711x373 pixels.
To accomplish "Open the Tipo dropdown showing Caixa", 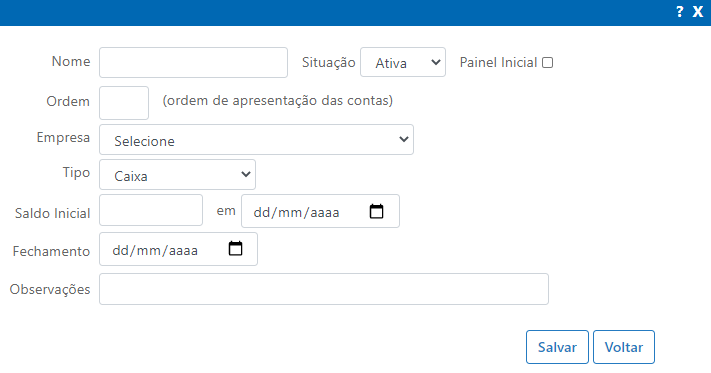I will pyautogui.click(x=177, y=174).
